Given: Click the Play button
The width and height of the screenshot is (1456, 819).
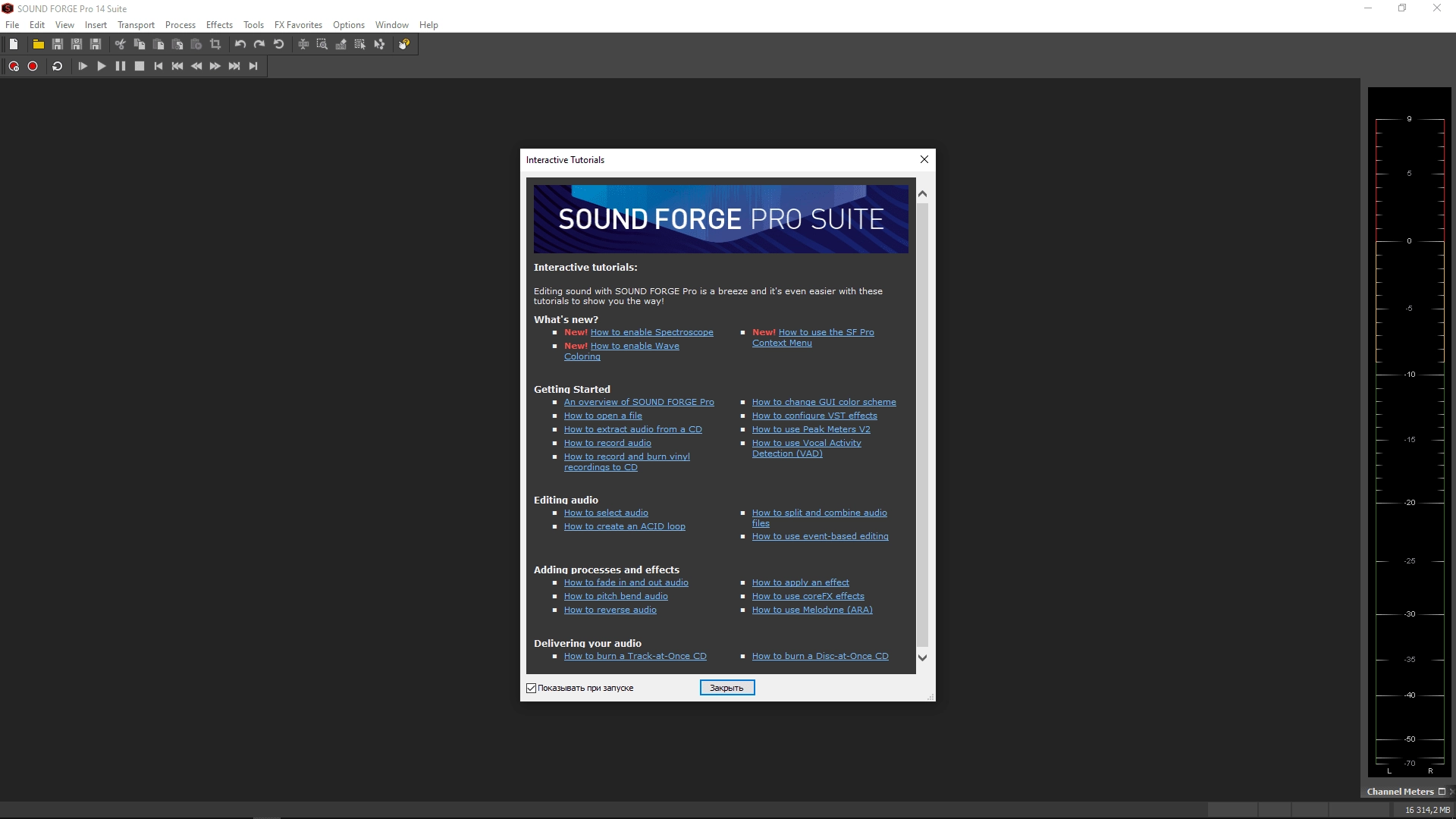Looking at the screenshot, I should pos(102,66).
